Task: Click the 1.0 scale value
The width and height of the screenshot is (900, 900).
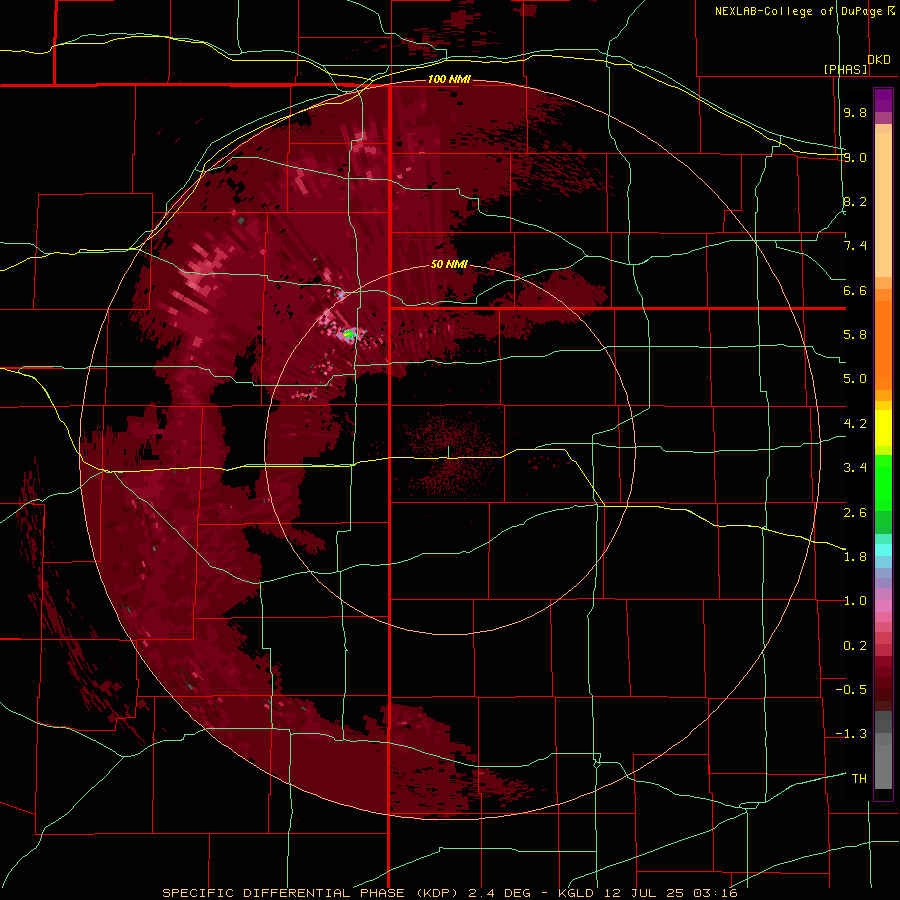Action: pyautogui.click(x=855, y=601)
